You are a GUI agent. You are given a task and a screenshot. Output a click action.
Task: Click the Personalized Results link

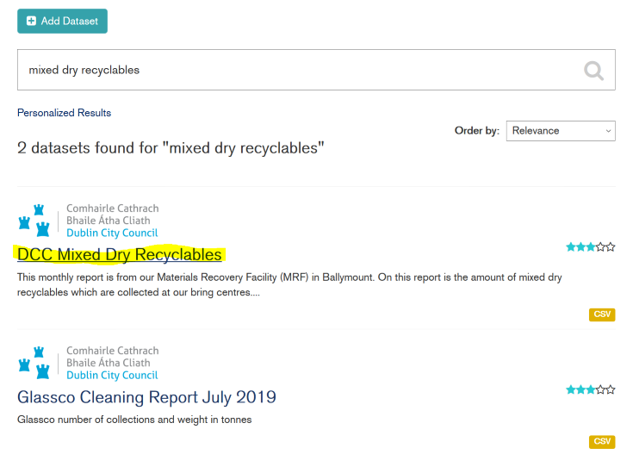(64, 113)
